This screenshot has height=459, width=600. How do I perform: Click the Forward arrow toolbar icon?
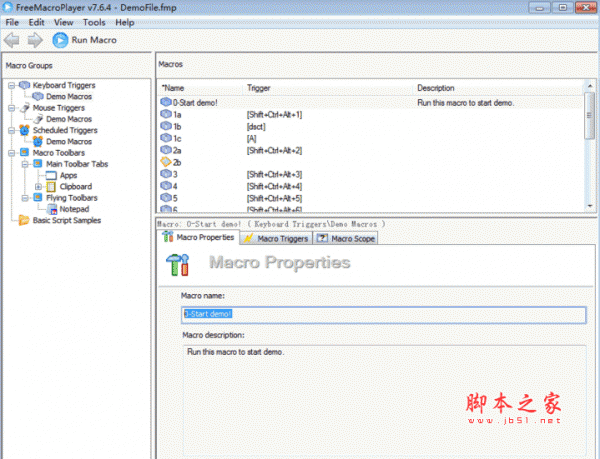point(35,40)
